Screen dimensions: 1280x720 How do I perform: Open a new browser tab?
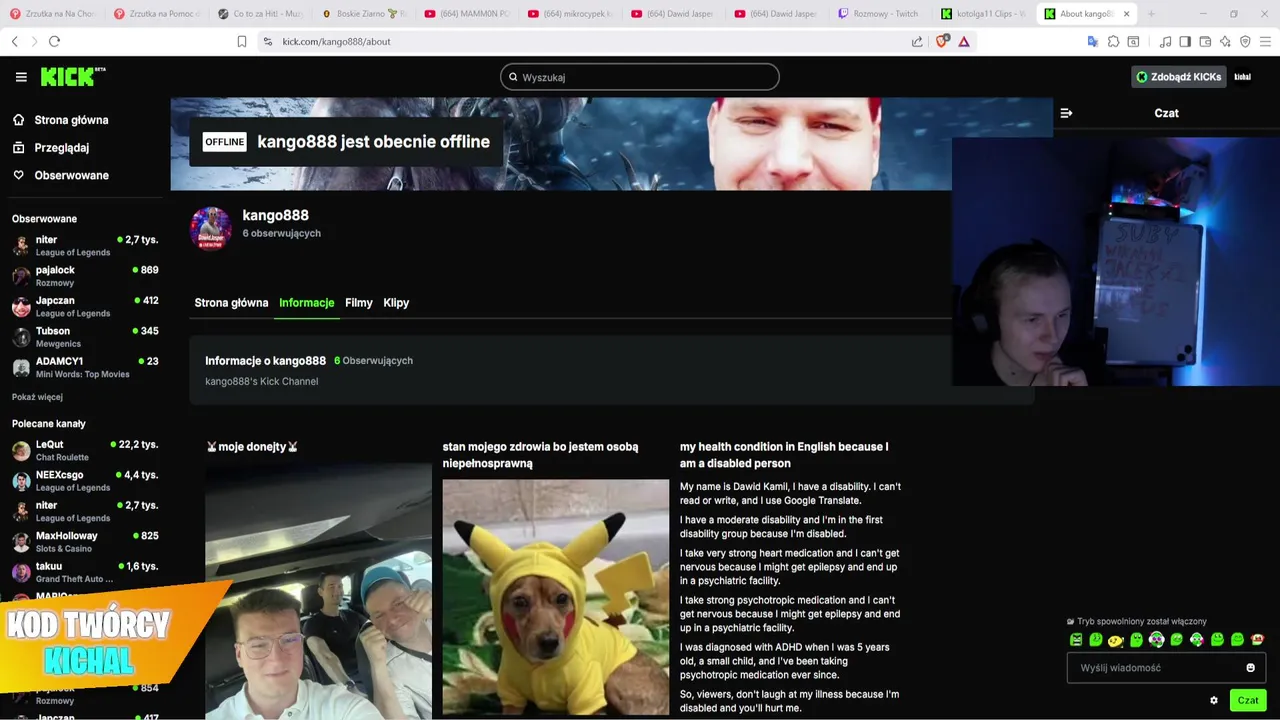click(1151, 14)
